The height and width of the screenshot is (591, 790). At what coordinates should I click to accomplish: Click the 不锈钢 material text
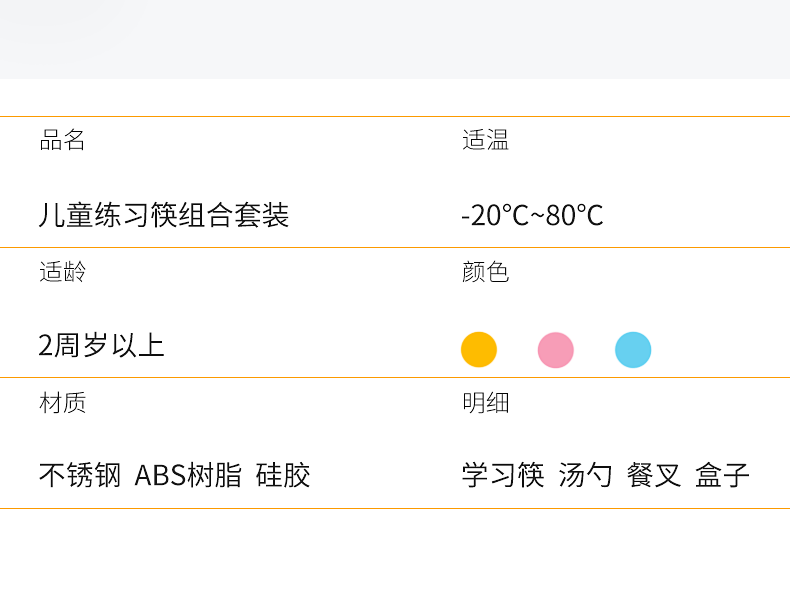80,475
